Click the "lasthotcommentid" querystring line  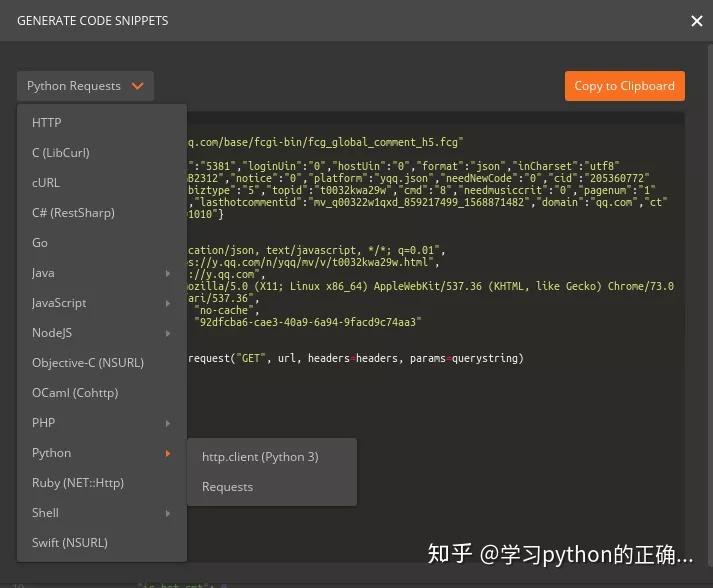click(x=427, y=202)
